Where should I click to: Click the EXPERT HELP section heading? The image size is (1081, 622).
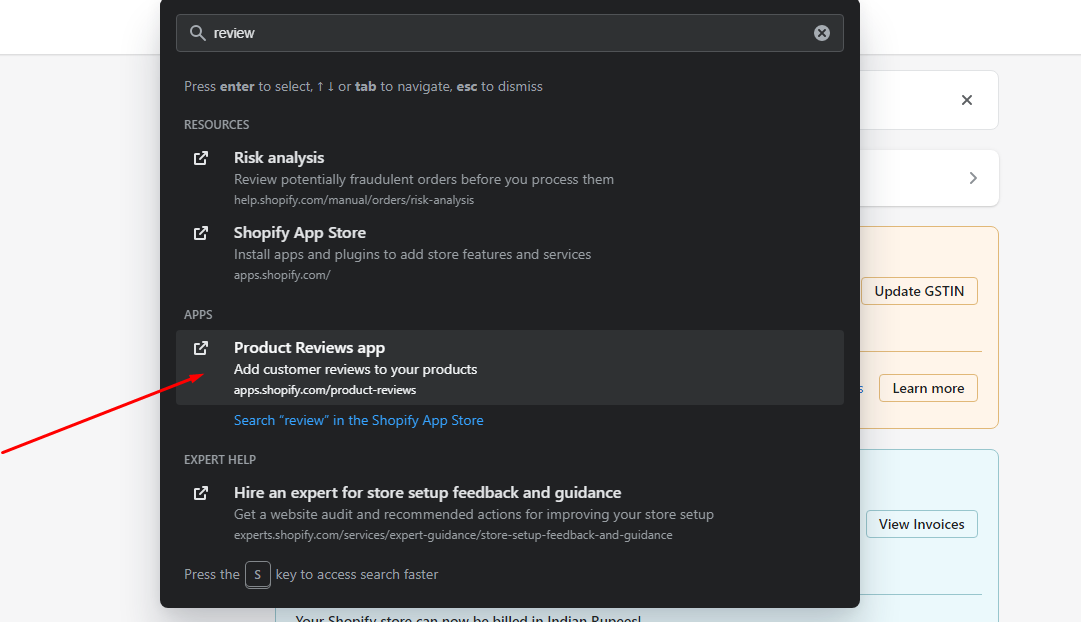tap(220, 460)
